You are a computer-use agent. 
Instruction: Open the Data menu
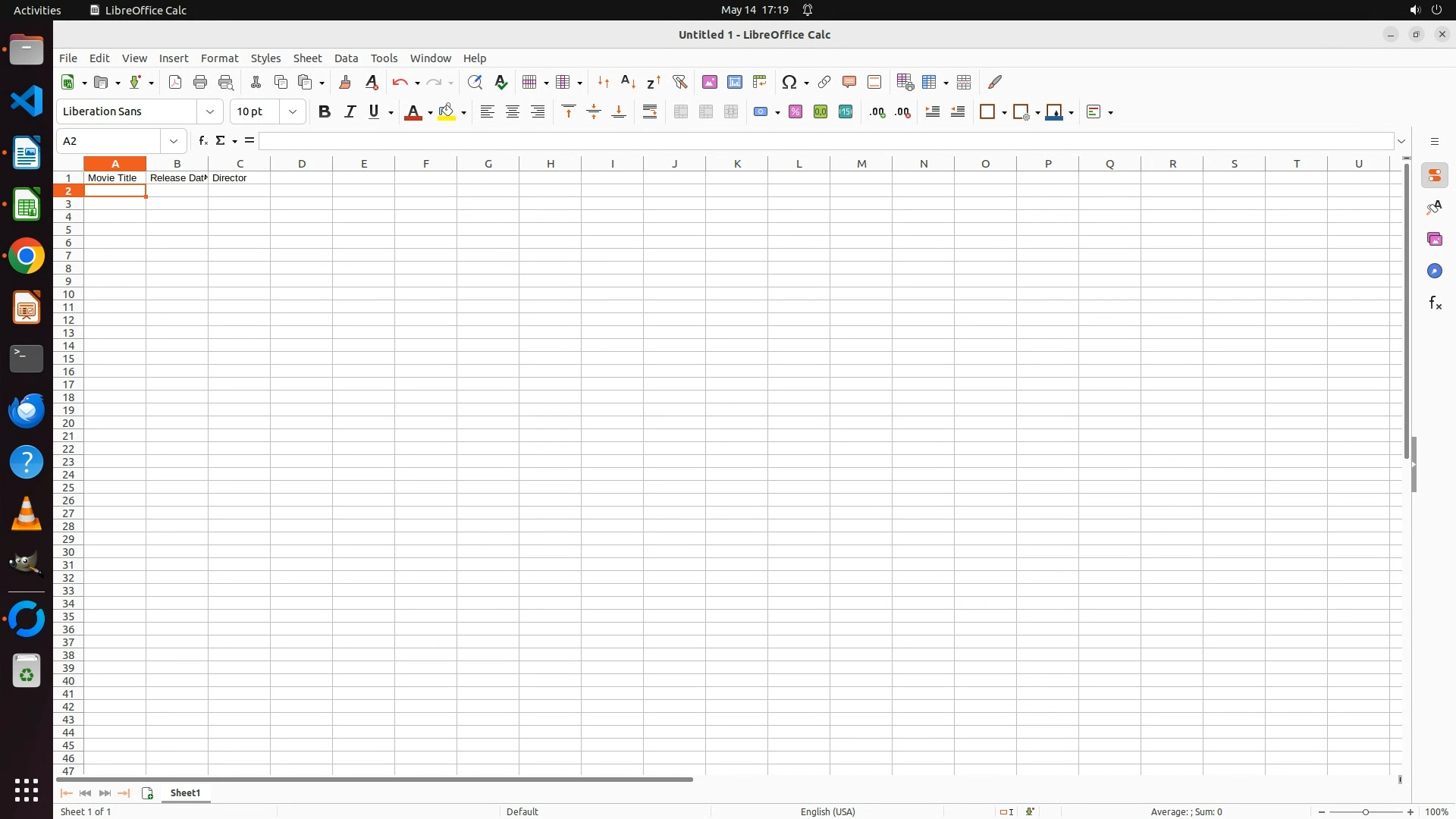click(346, 58)
